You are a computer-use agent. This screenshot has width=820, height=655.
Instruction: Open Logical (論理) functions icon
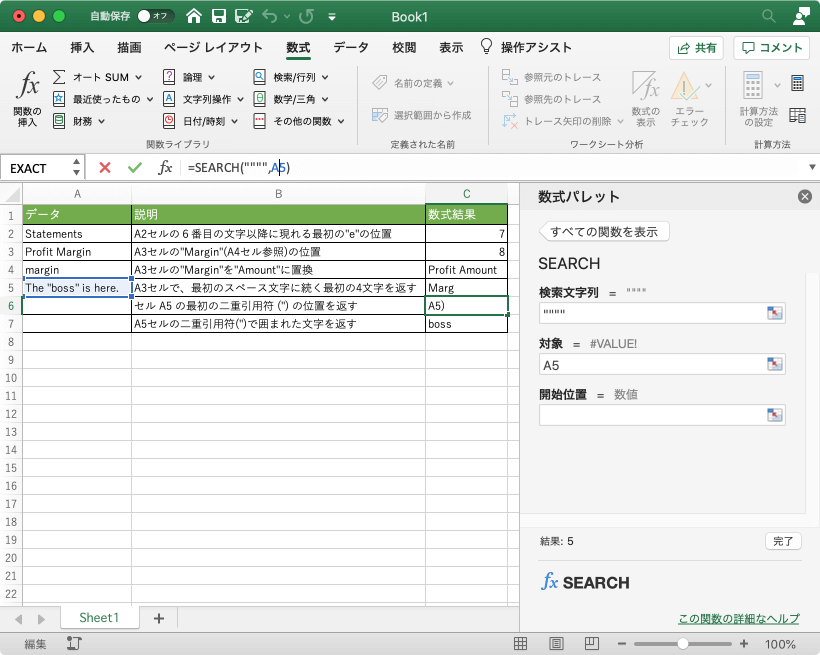tap(169, 77)
